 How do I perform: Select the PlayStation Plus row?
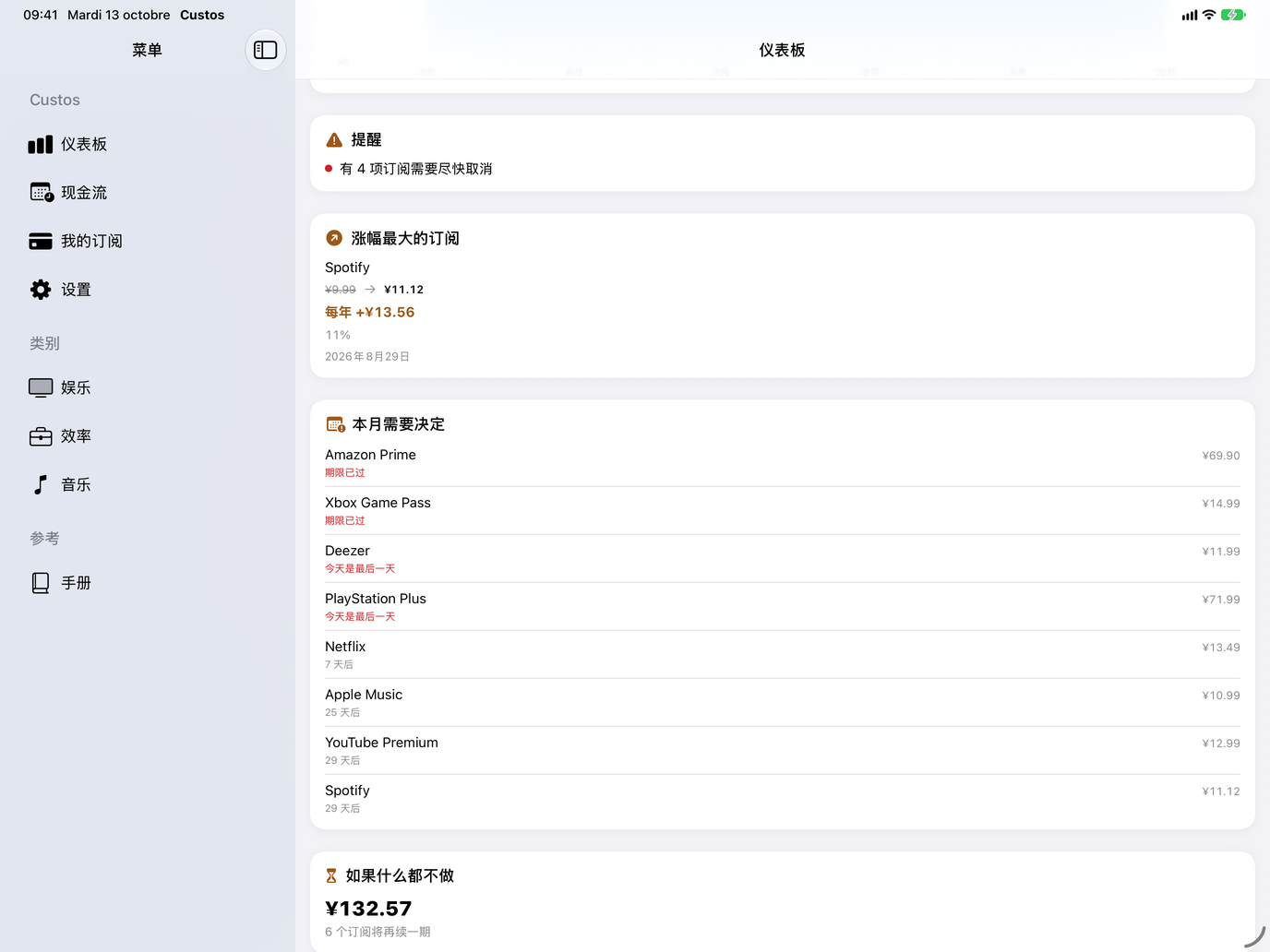coord(783,606)
